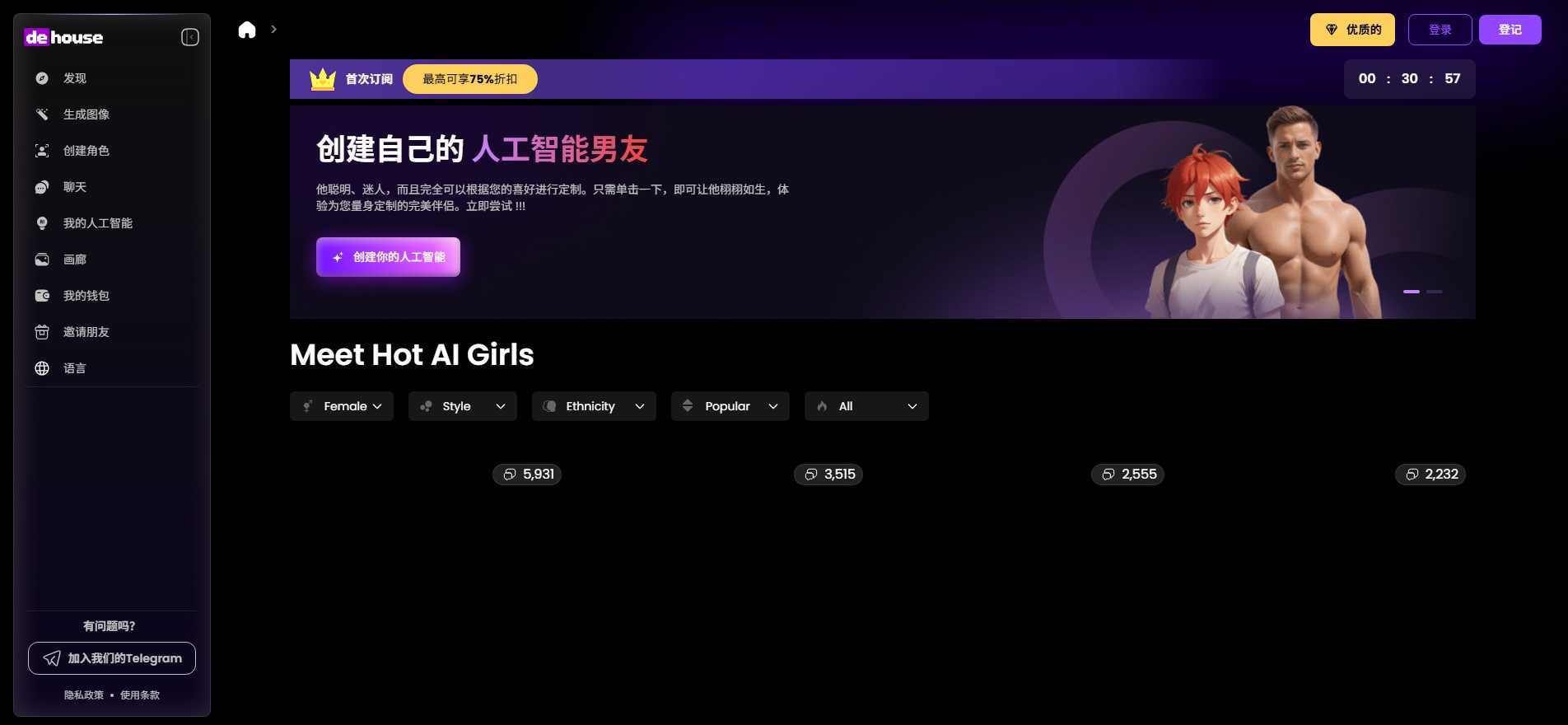Go to 画廊 gallery menu item

pyautogui.click(x=74, y=260)
